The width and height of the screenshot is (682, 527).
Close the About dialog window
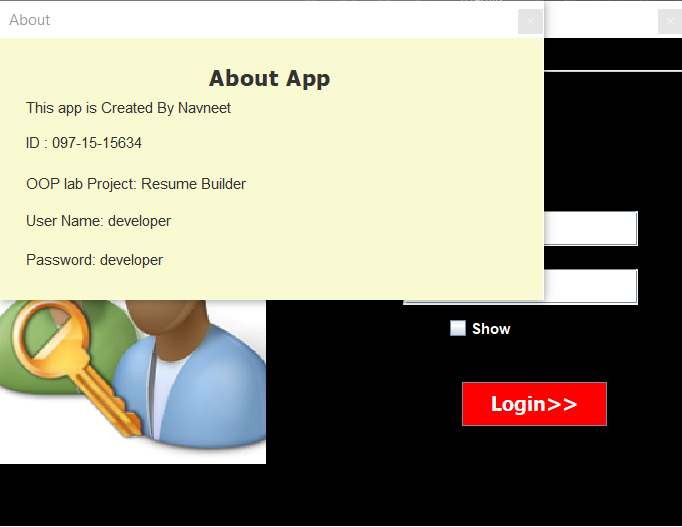pos(530,21)
